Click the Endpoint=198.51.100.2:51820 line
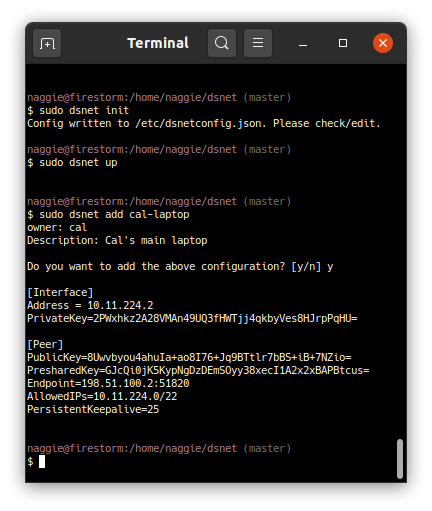The width and height of the screenshot is (432, 511). (108, 383)
